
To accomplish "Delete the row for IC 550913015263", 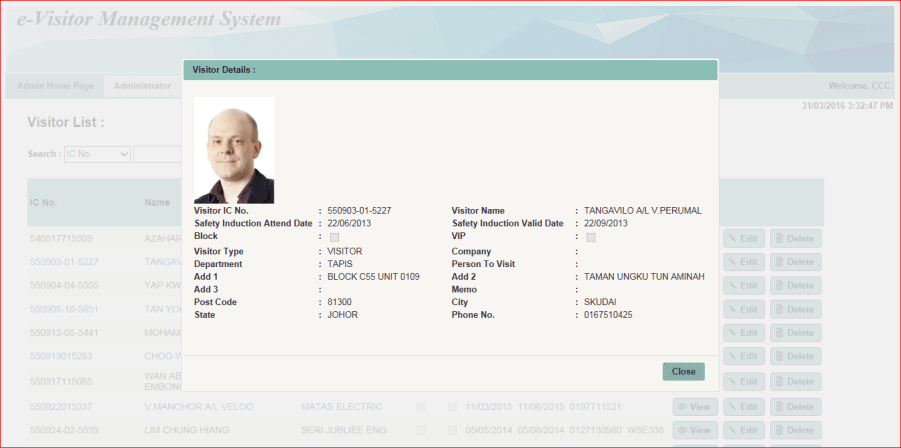I will point(795,356).
